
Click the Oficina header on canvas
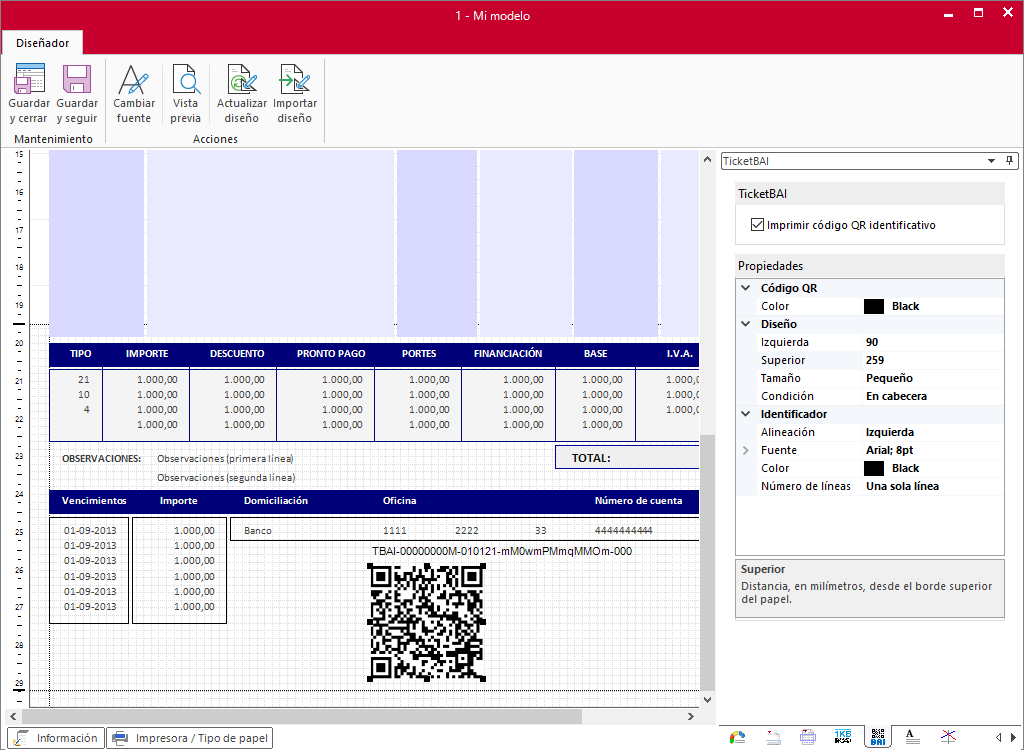point(400,501)
